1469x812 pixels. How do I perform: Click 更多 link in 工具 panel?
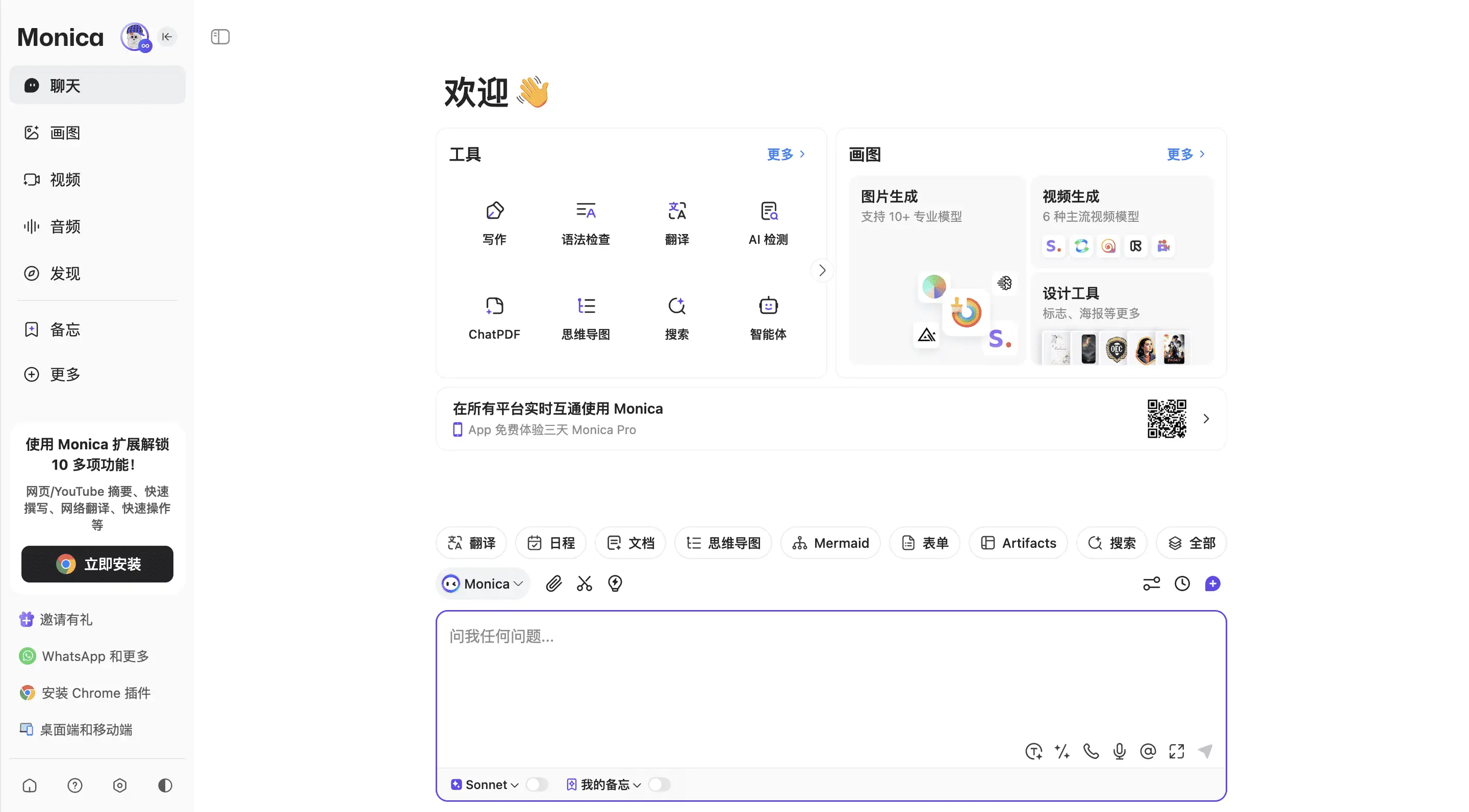pyautogui.click(x=786, y=154)
